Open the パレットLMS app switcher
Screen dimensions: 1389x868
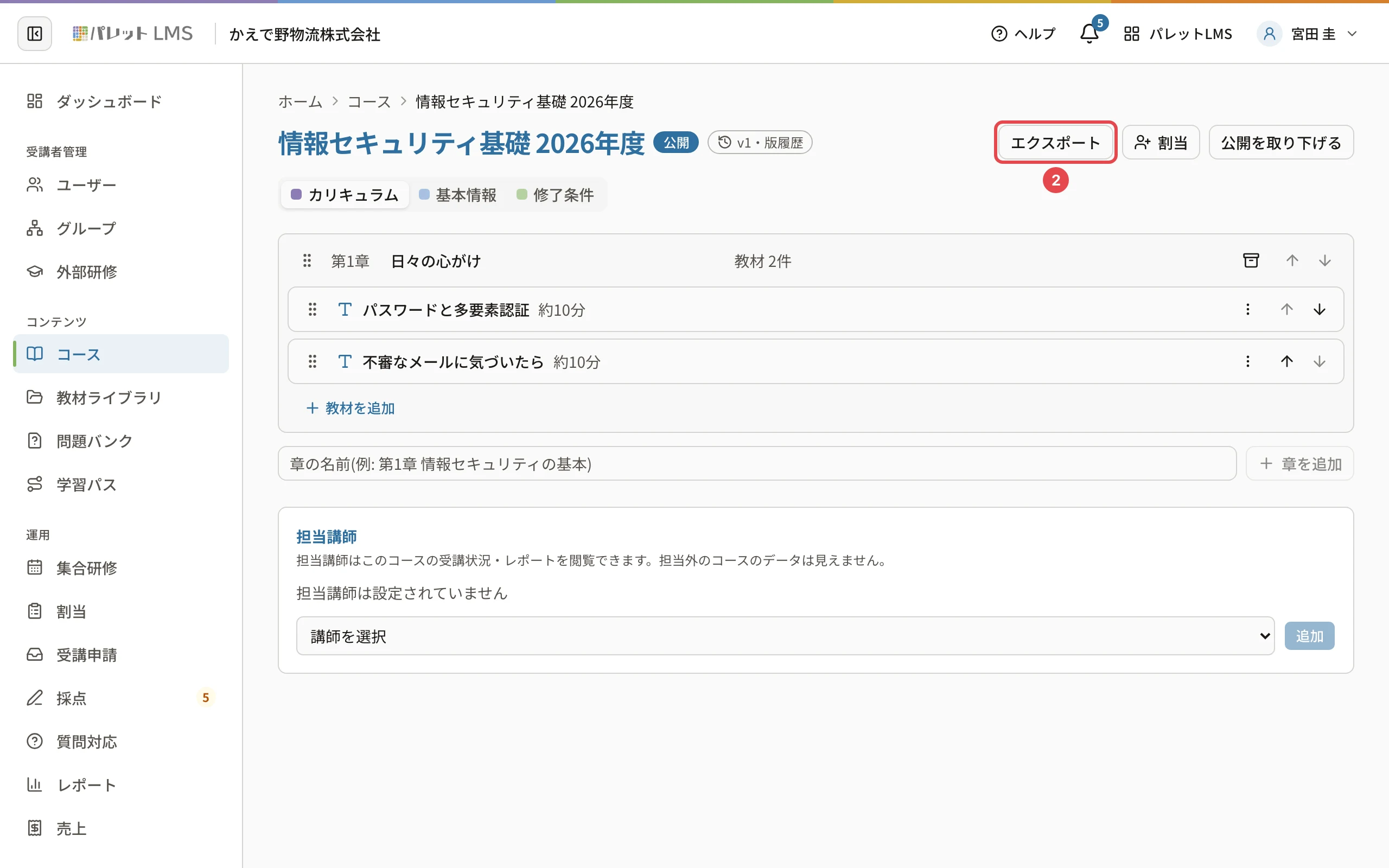click(1177, 34)
